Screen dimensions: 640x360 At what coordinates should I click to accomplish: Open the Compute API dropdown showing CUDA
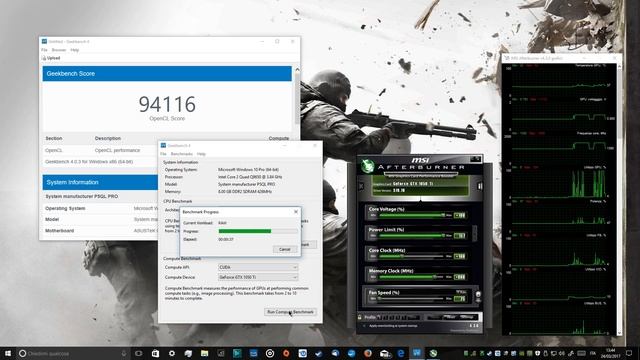(258, 267)
